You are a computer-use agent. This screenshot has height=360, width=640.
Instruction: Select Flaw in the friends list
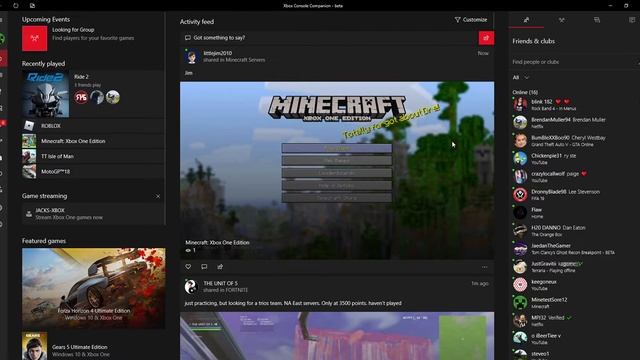pyautogui.click(x=573, y=213)
